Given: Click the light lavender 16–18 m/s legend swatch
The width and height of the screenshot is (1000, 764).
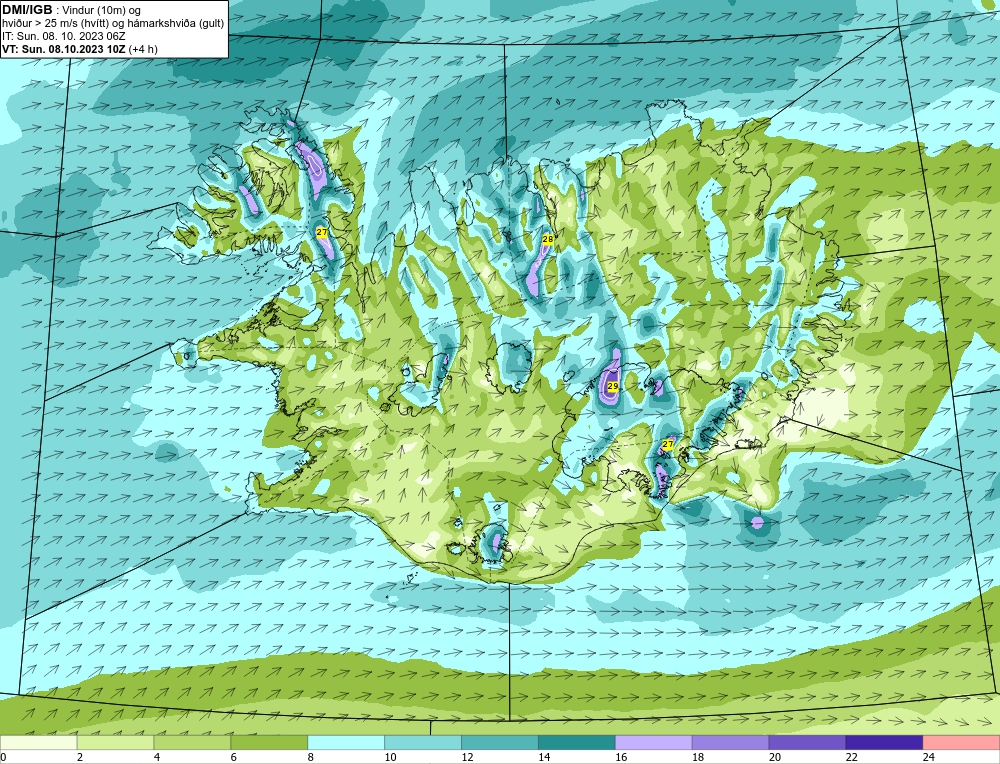Looking at the screenshot, I should tap(654, 743).
